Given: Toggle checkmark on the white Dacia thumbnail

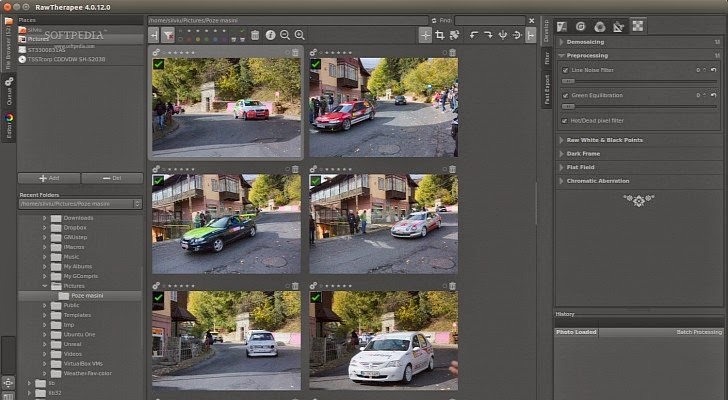Looking at the screenshot, I should pyautogui.click(x=316, y=297).
